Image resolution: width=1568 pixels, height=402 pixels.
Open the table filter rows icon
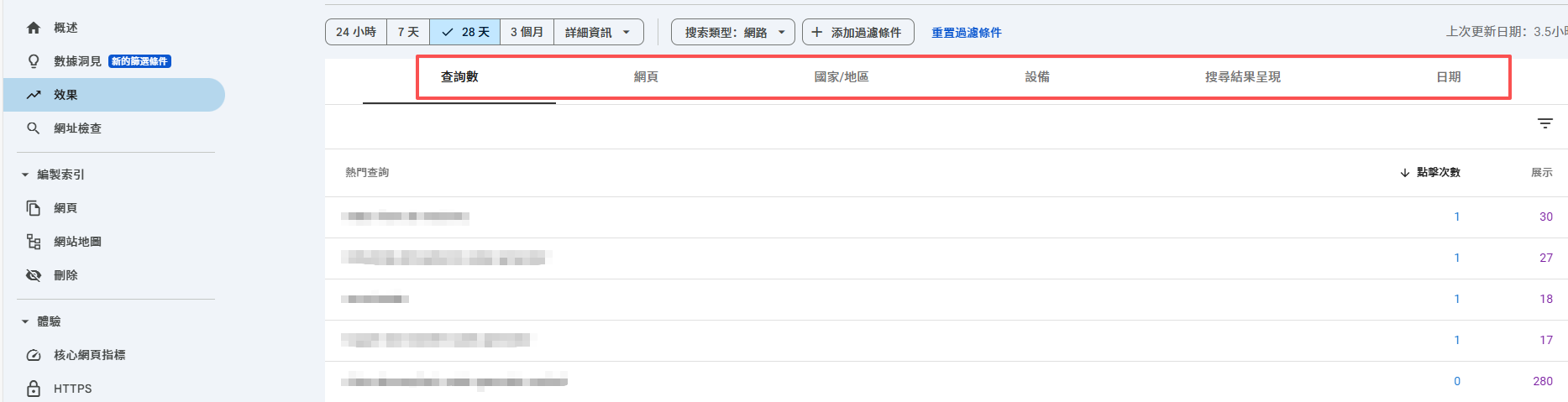(x=1544, y=123)
